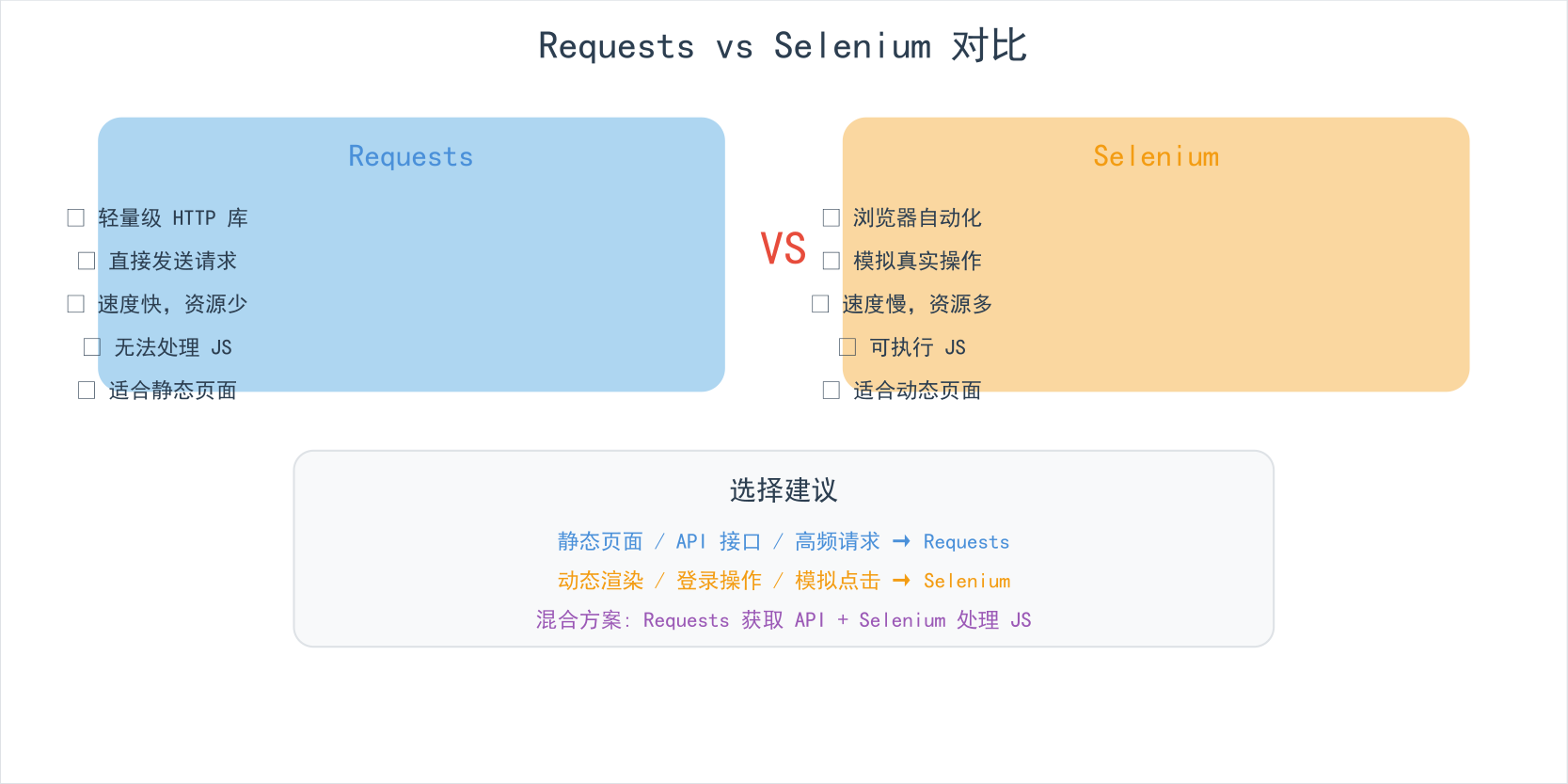
Task: Click the blue arrow before Requests
Action: coord(901,541)
